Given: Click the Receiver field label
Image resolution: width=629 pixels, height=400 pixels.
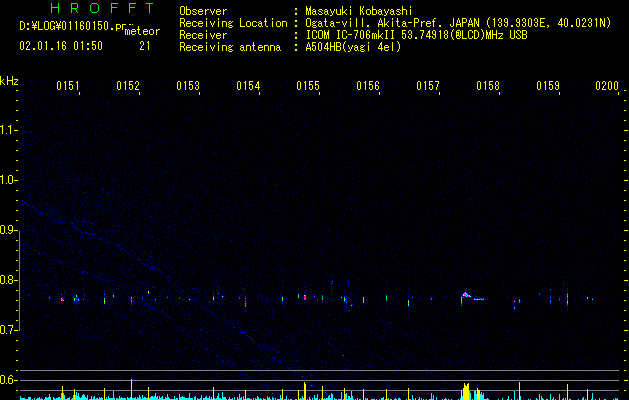Looking at the screenshot, I should tap(203, 35).
